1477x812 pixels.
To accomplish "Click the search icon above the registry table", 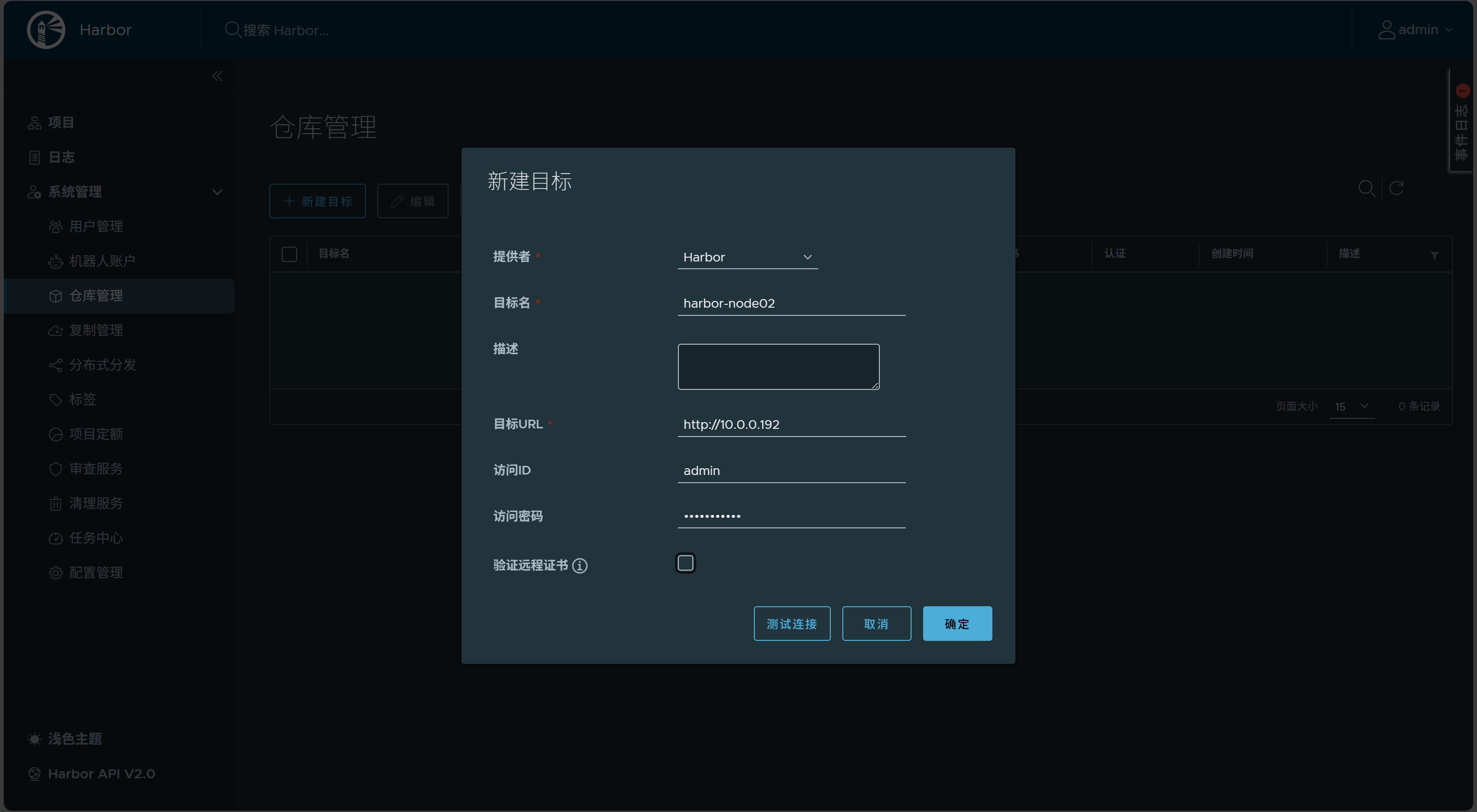I will click(1366, 188).
